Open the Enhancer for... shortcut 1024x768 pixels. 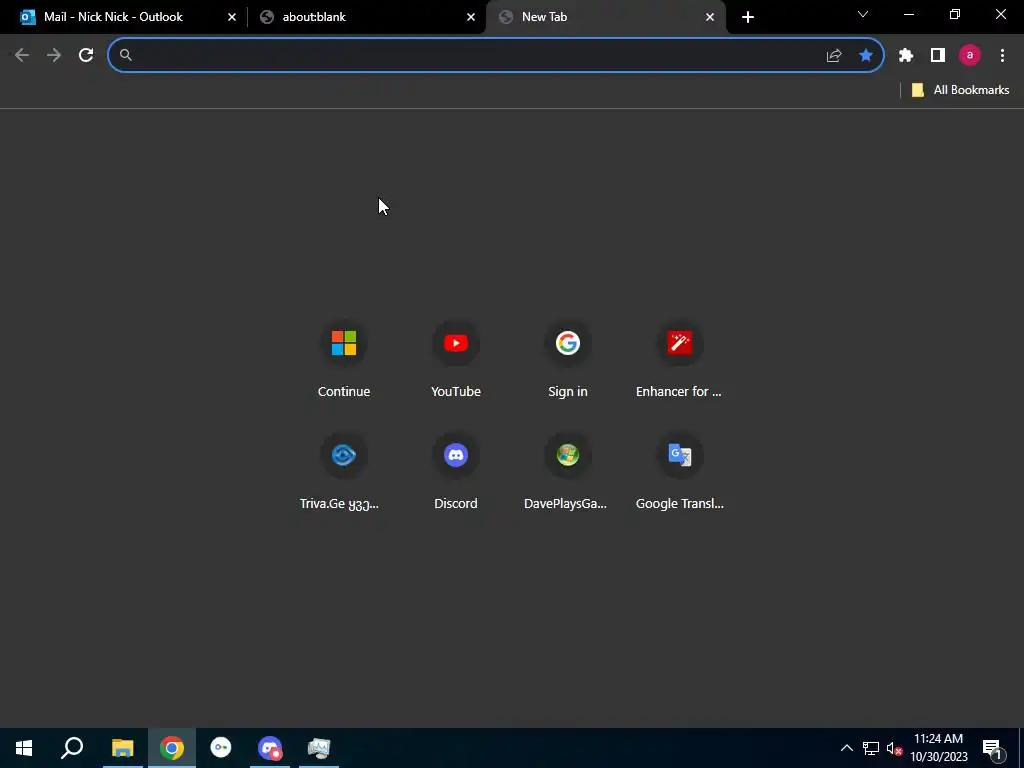[x=679, y=359]
